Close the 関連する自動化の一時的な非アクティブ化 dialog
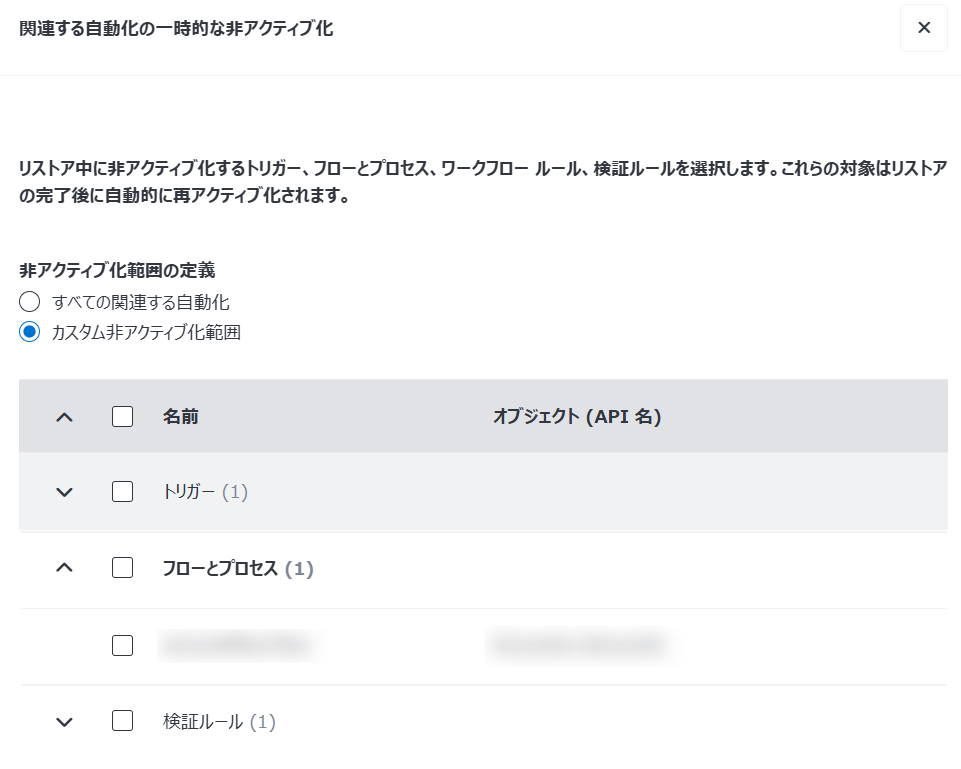The height and width of the screenshot is (769, 961). [923, 28]
